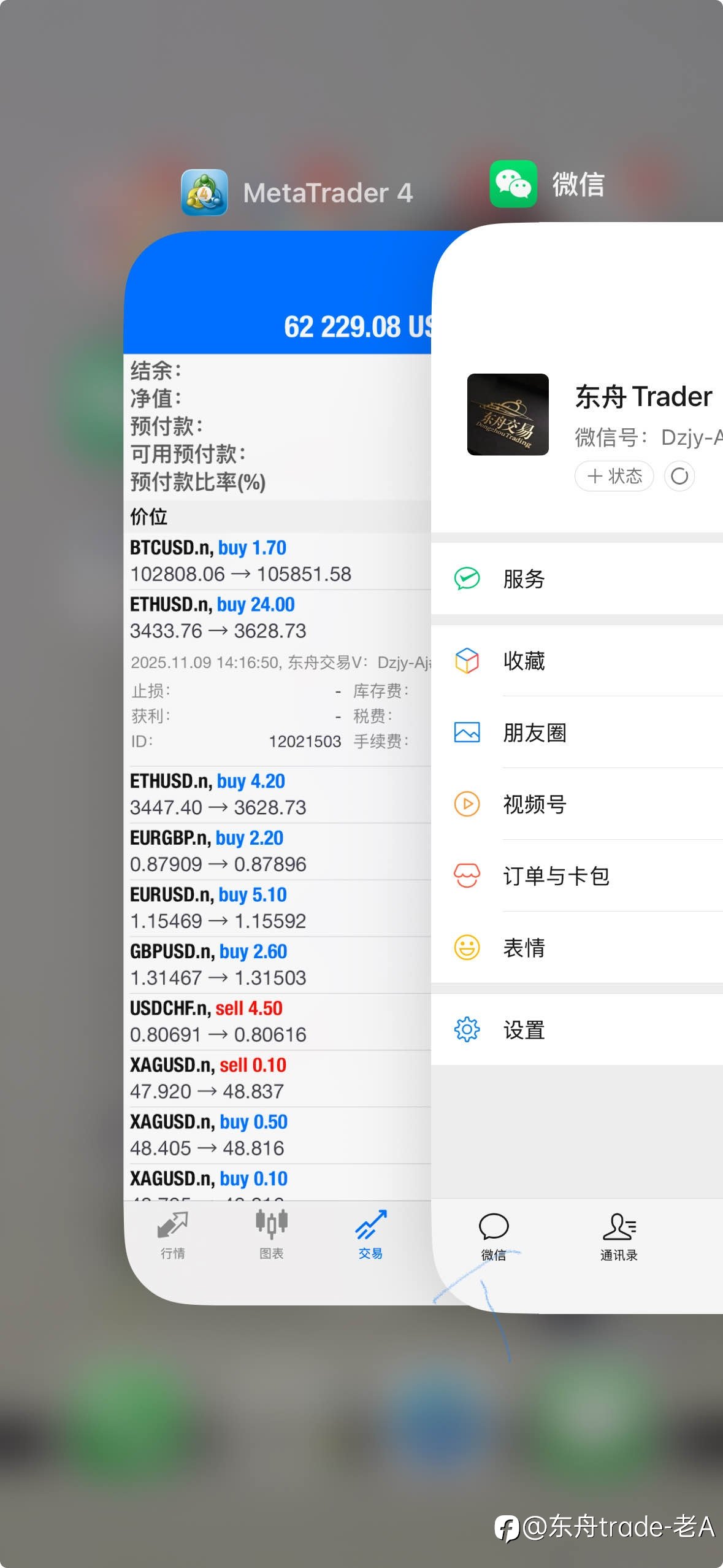The width and height of the screenshot is (723, 1568).
Task: Select the XAGUSD.n sell 0.10 position
Action: [278, 1078]
